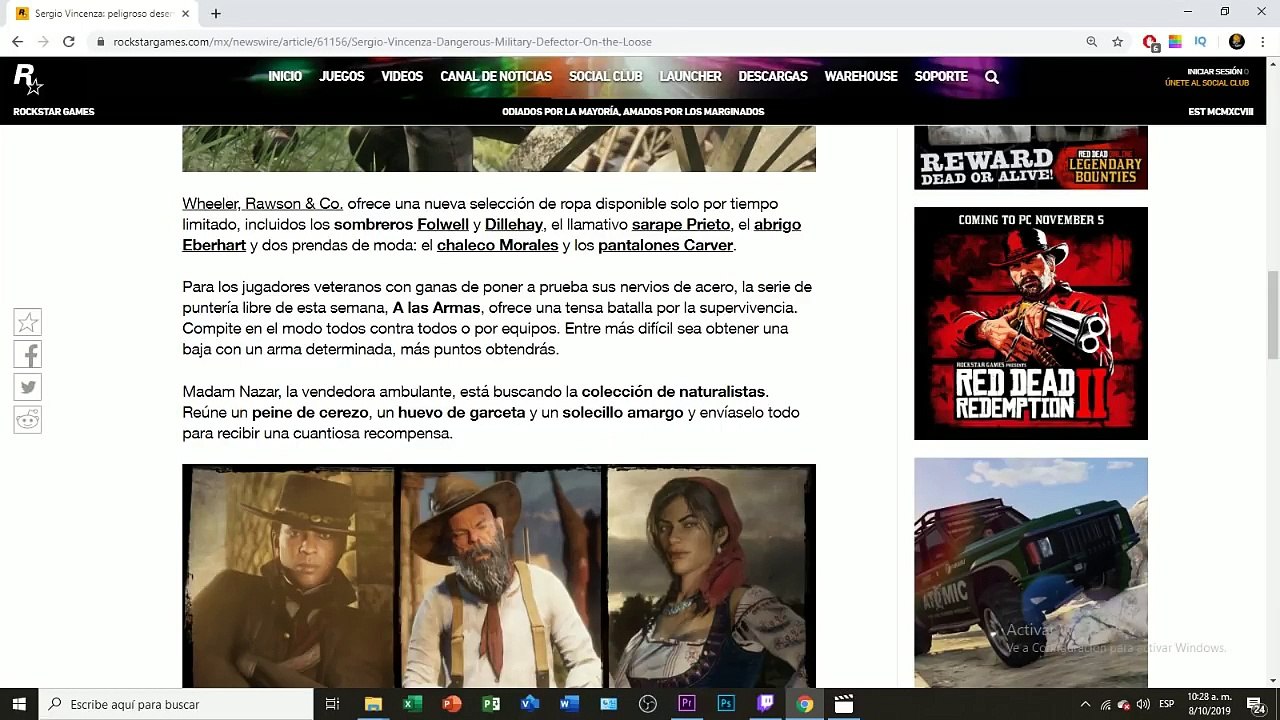This screenshot has height=720, width=1280.
Task: Show hidden system tray icons
Action: 1085,704
